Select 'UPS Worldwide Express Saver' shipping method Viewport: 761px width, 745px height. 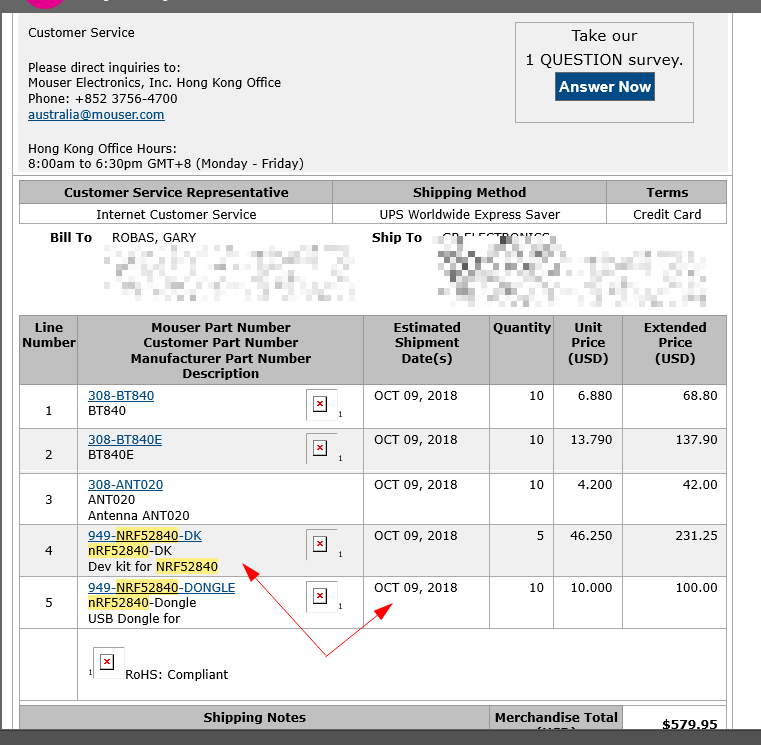tap(469, 215)
